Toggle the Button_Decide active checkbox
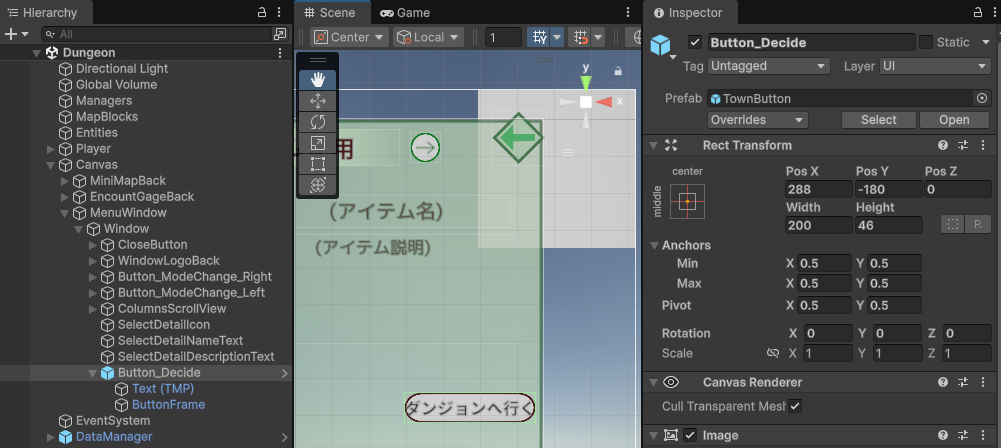This screenshot has width=1001, height=448. coord(695,43)
